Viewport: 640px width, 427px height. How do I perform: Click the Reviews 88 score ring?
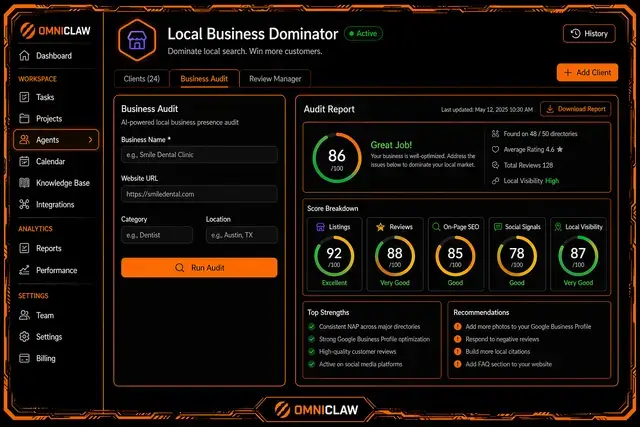point(395,256)
